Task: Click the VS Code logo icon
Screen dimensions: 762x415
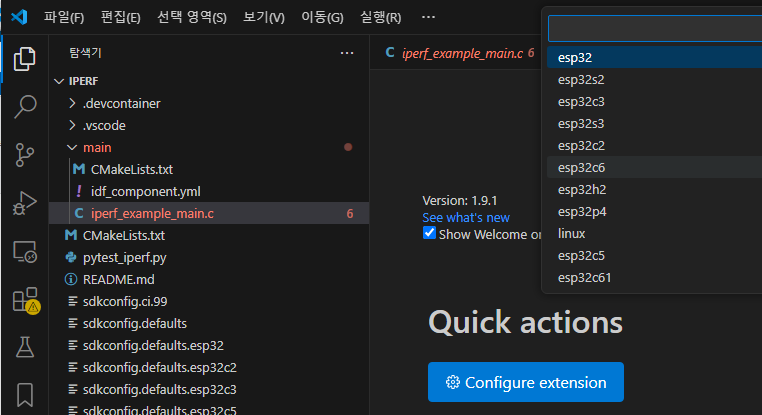Action: tap(19, 17)
